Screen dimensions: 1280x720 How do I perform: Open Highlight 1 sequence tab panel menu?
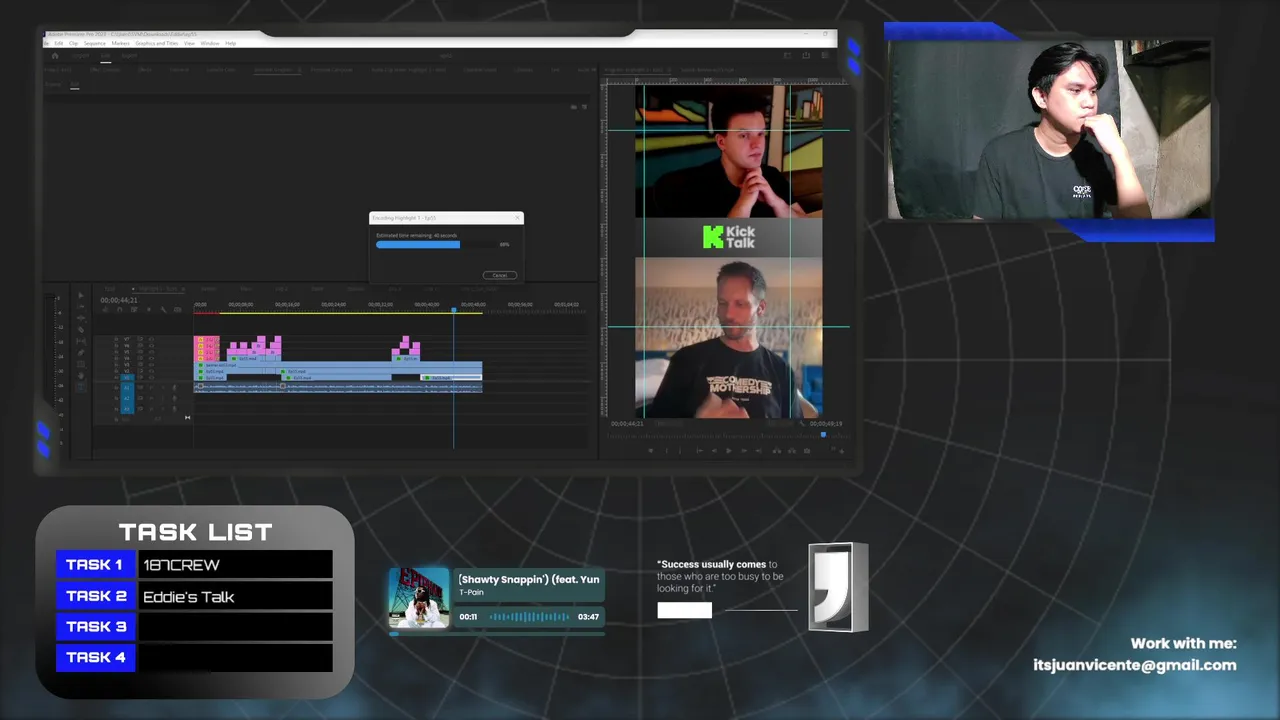[183, 289]
